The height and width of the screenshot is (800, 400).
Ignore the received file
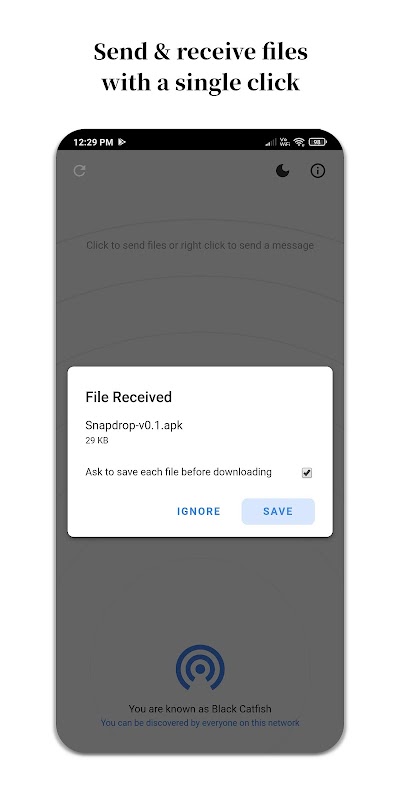(x=198, y=511)
